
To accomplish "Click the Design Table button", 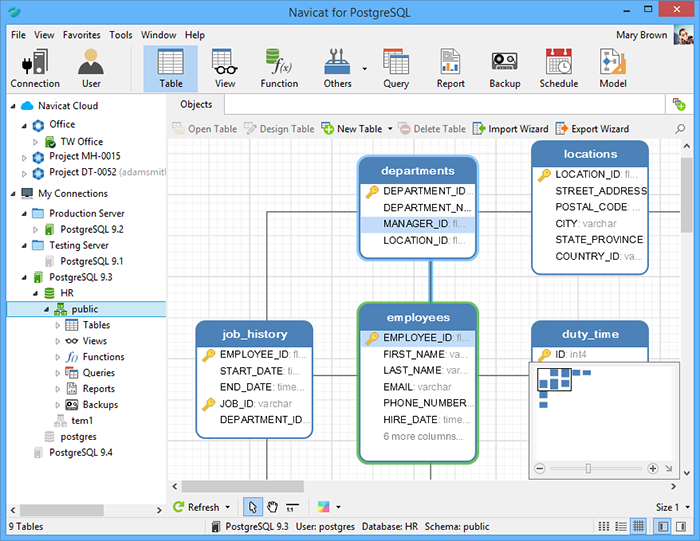I will tap(279, 129).
